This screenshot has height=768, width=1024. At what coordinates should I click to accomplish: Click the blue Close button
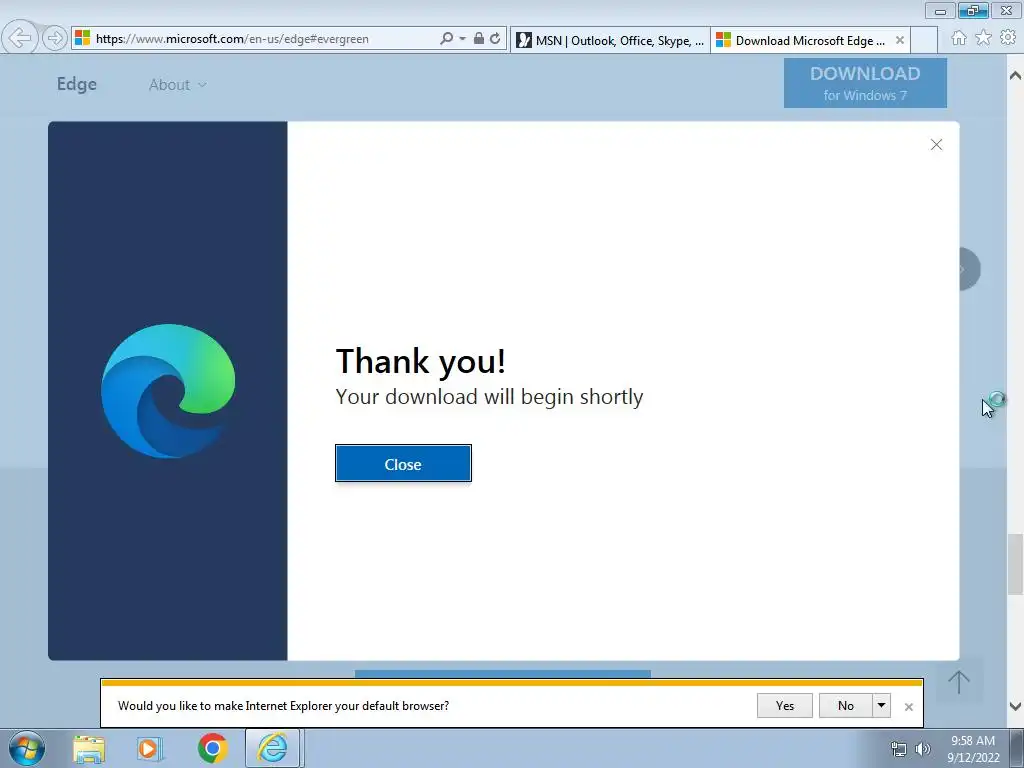click(x=403, y=464)
